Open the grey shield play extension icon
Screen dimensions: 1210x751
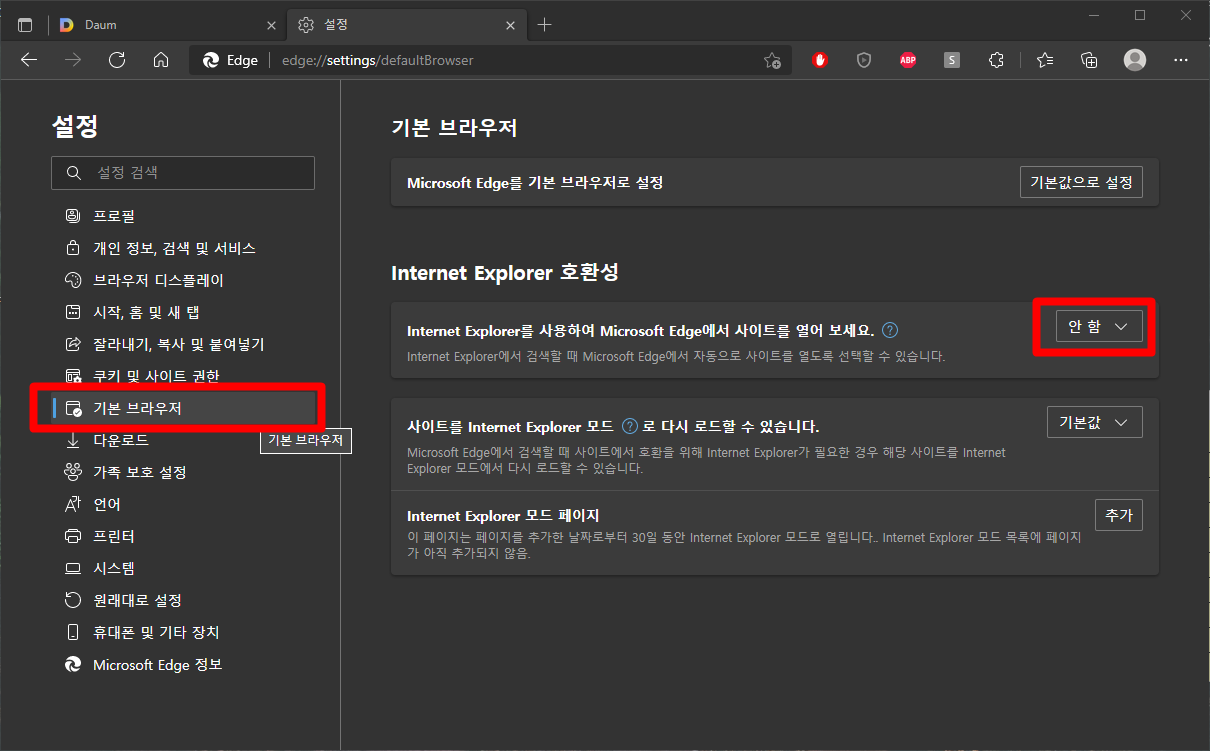[x=864, y=60]
